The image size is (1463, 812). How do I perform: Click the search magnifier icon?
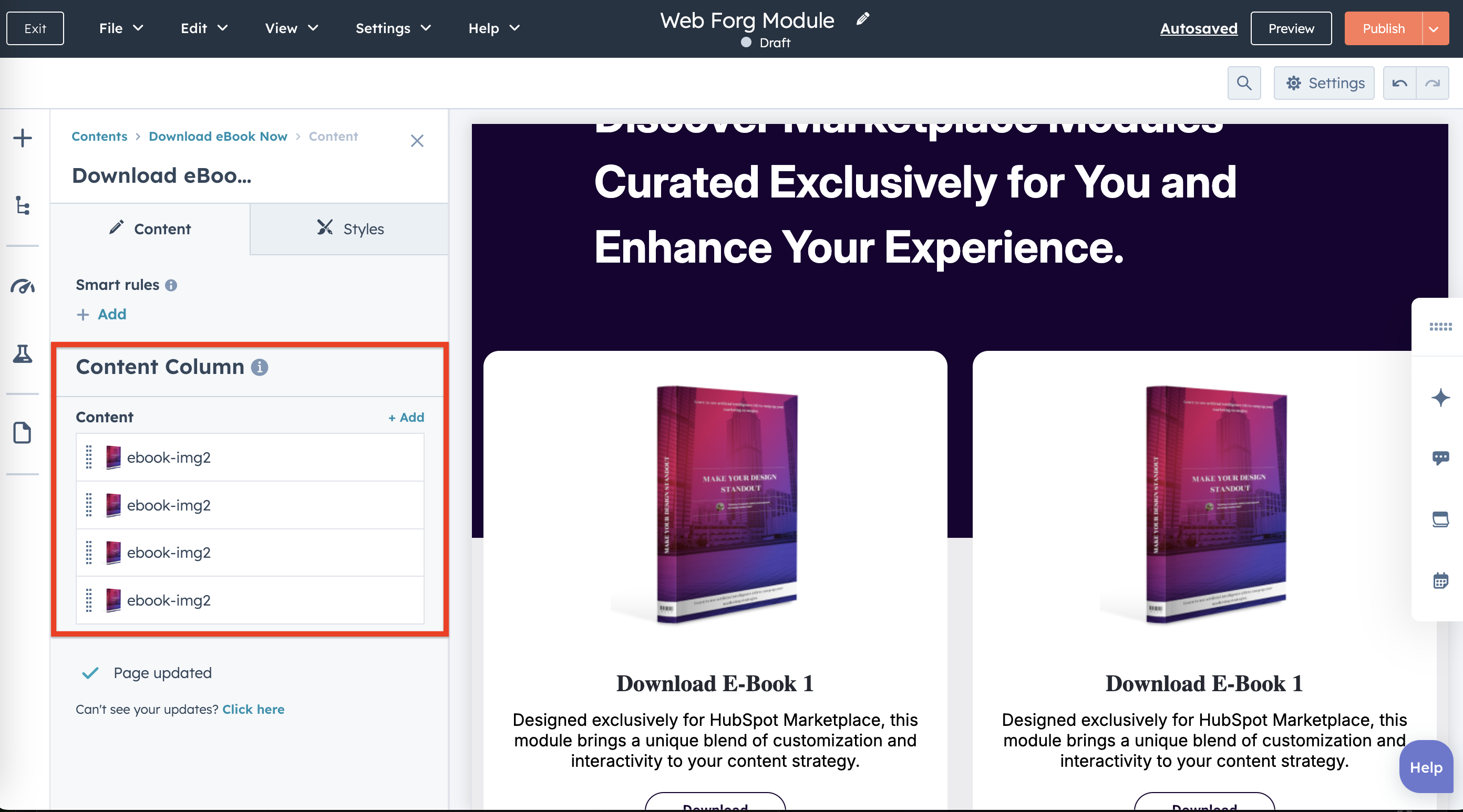point(1244,83)
